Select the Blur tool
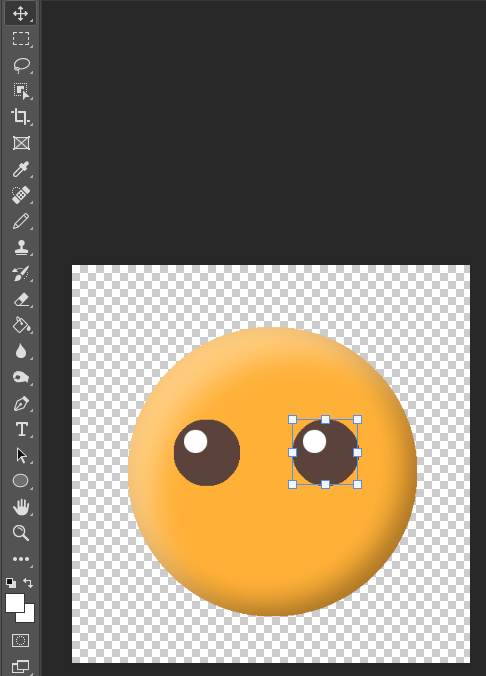The height and width of the screenshot is (676, 486). coord(20,351)
